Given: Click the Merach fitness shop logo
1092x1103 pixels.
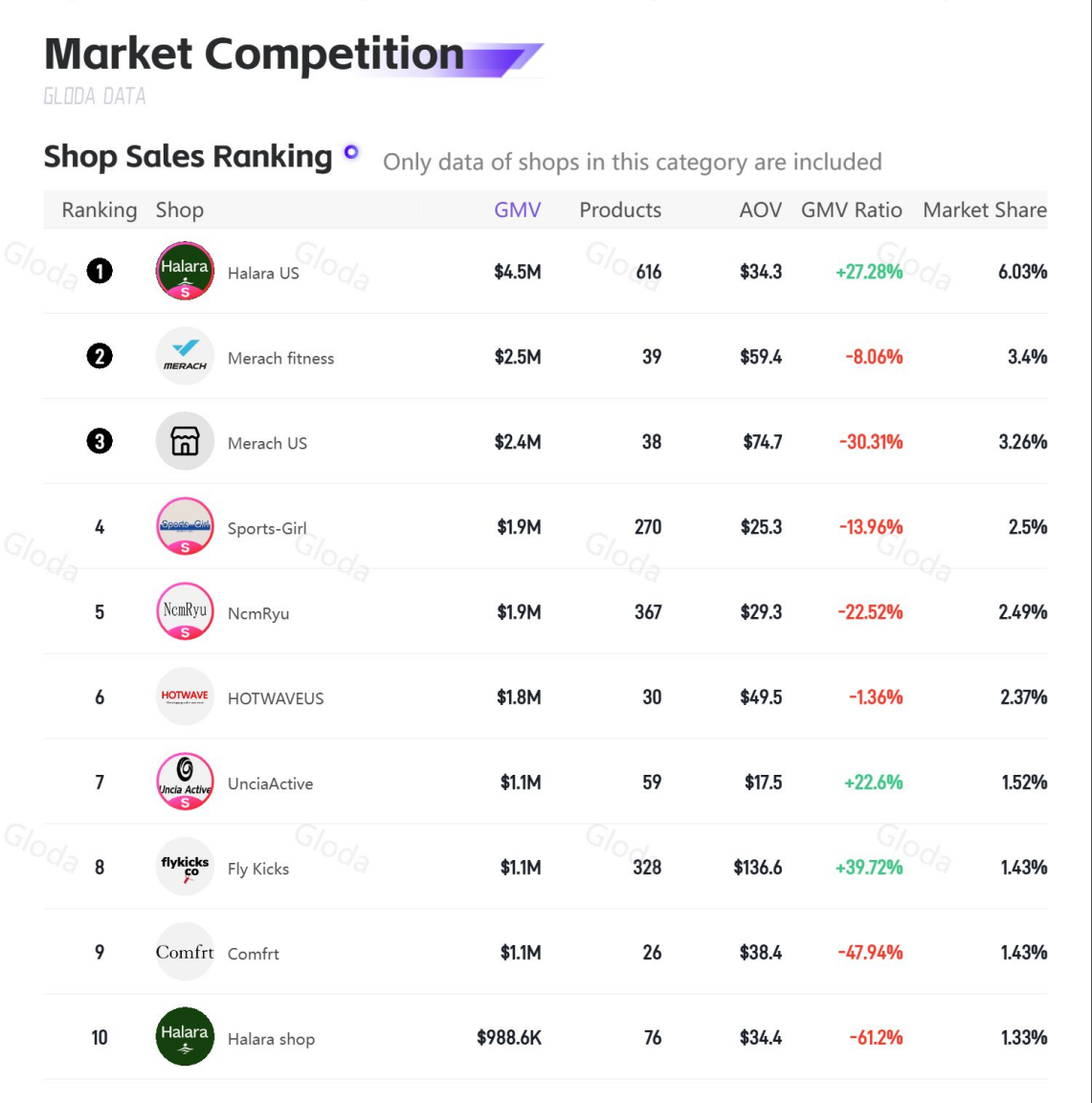Looking at the screenshot, I should click(185, 356).
